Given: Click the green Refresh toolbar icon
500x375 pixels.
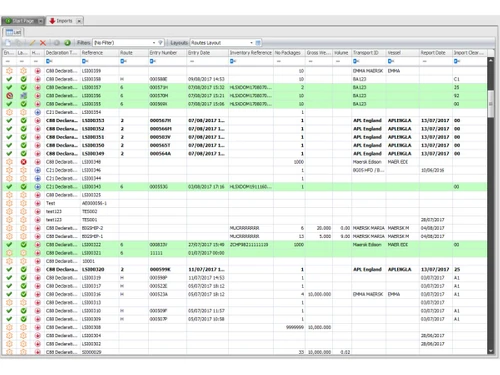Looking at the screenshot, I should (x=67, y=43).
